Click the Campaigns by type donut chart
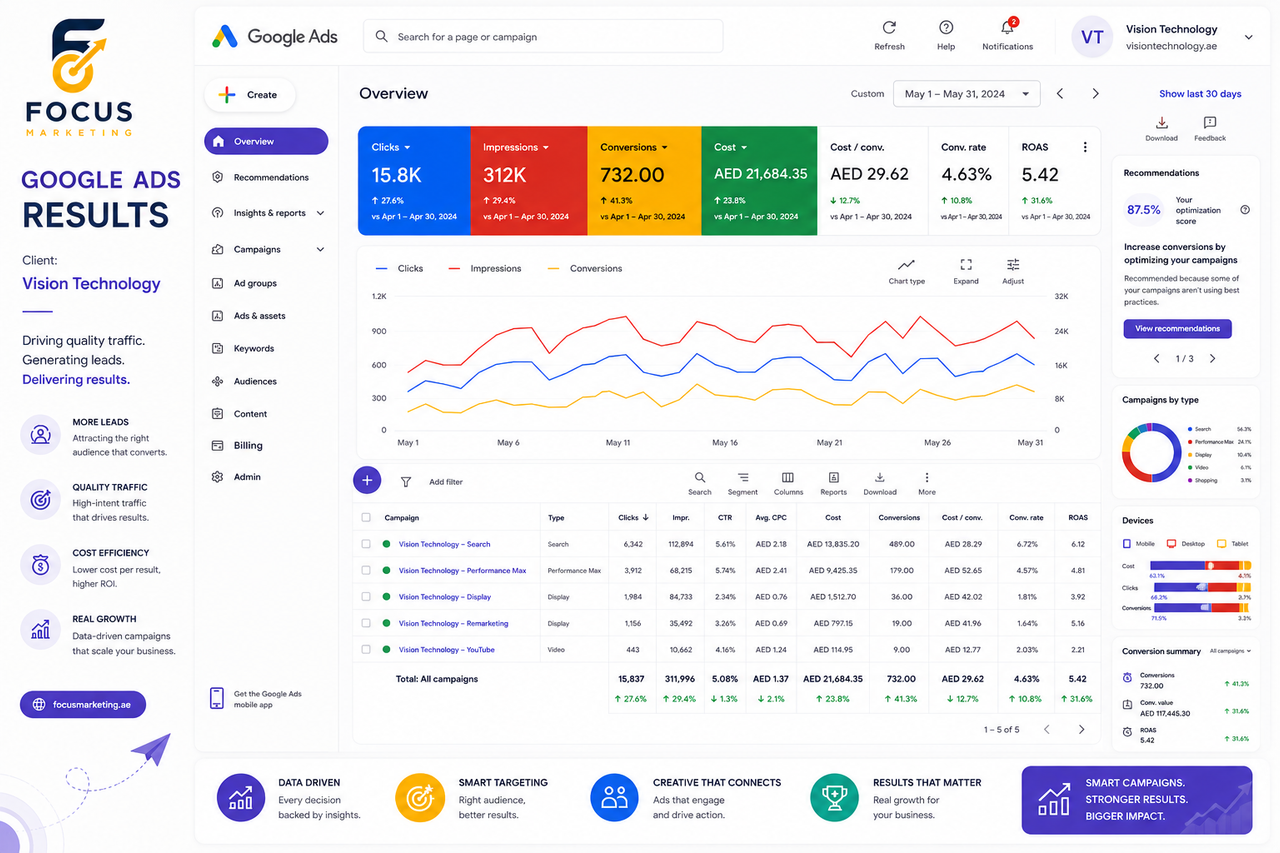Viewport: 1280px width, 853px height. click(1150, 453)
